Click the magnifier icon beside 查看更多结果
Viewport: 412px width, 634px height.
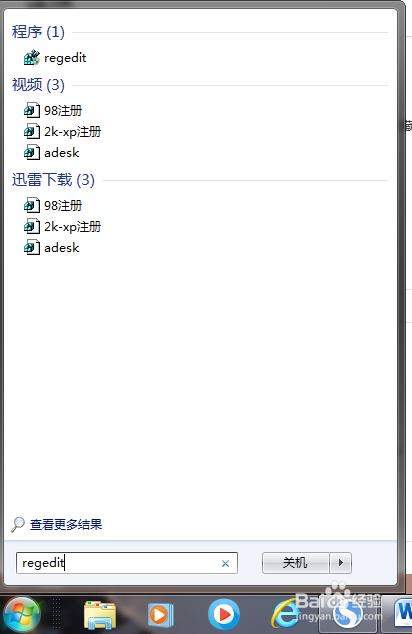(17, 524)
